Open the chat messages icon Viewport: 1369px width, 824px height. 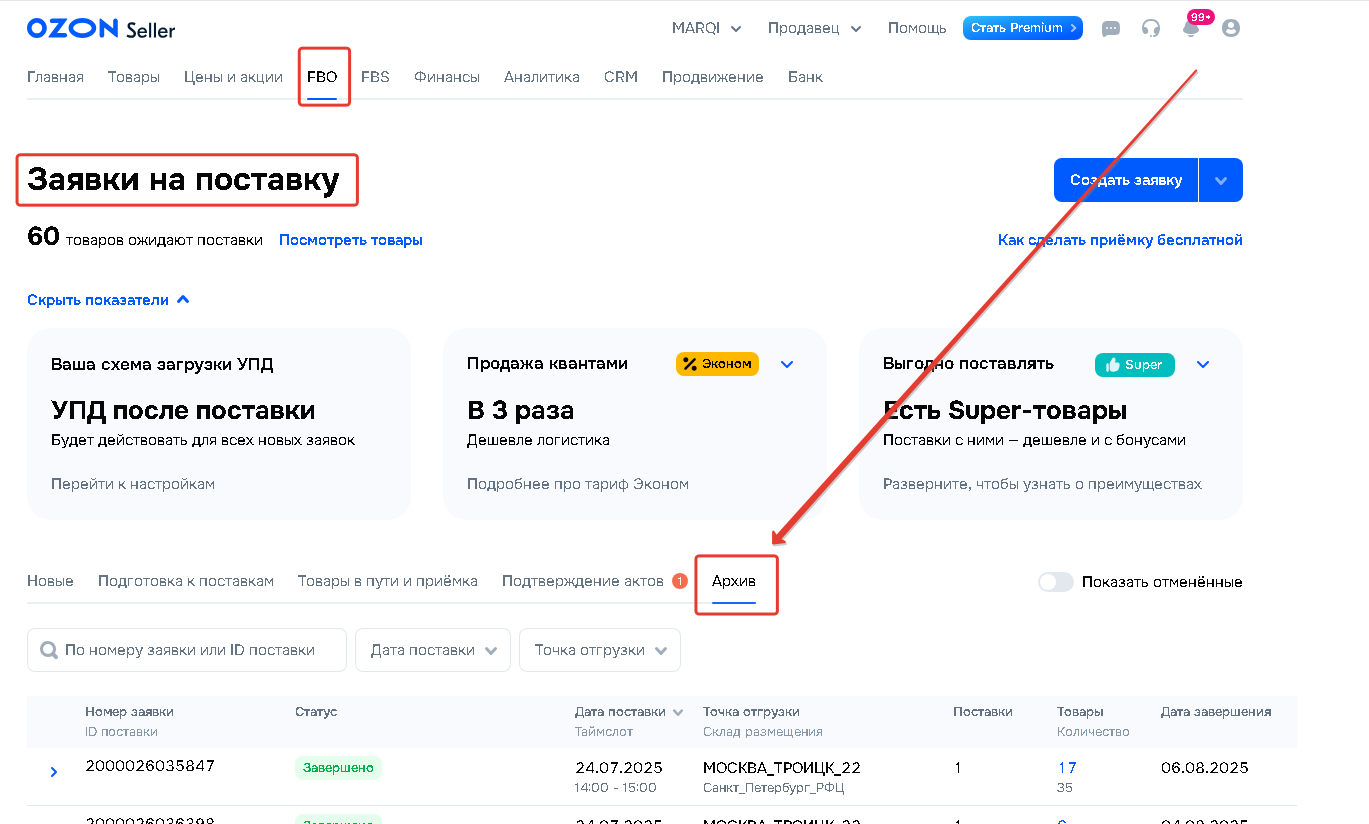pos(1111,29)
